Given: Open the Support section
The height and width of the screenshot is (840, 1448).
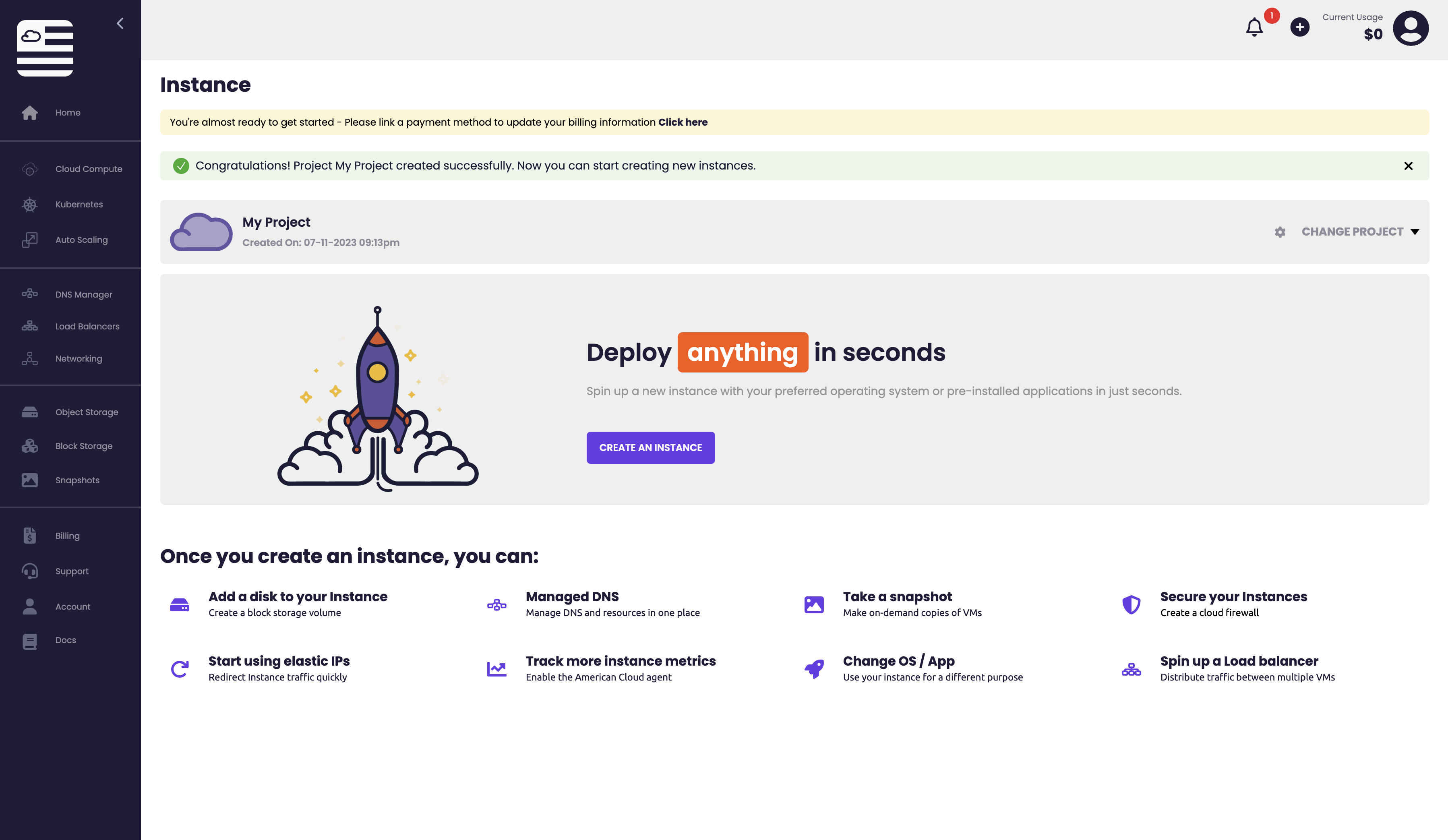Looking at the screenshot, I should [x=72, y=571].
